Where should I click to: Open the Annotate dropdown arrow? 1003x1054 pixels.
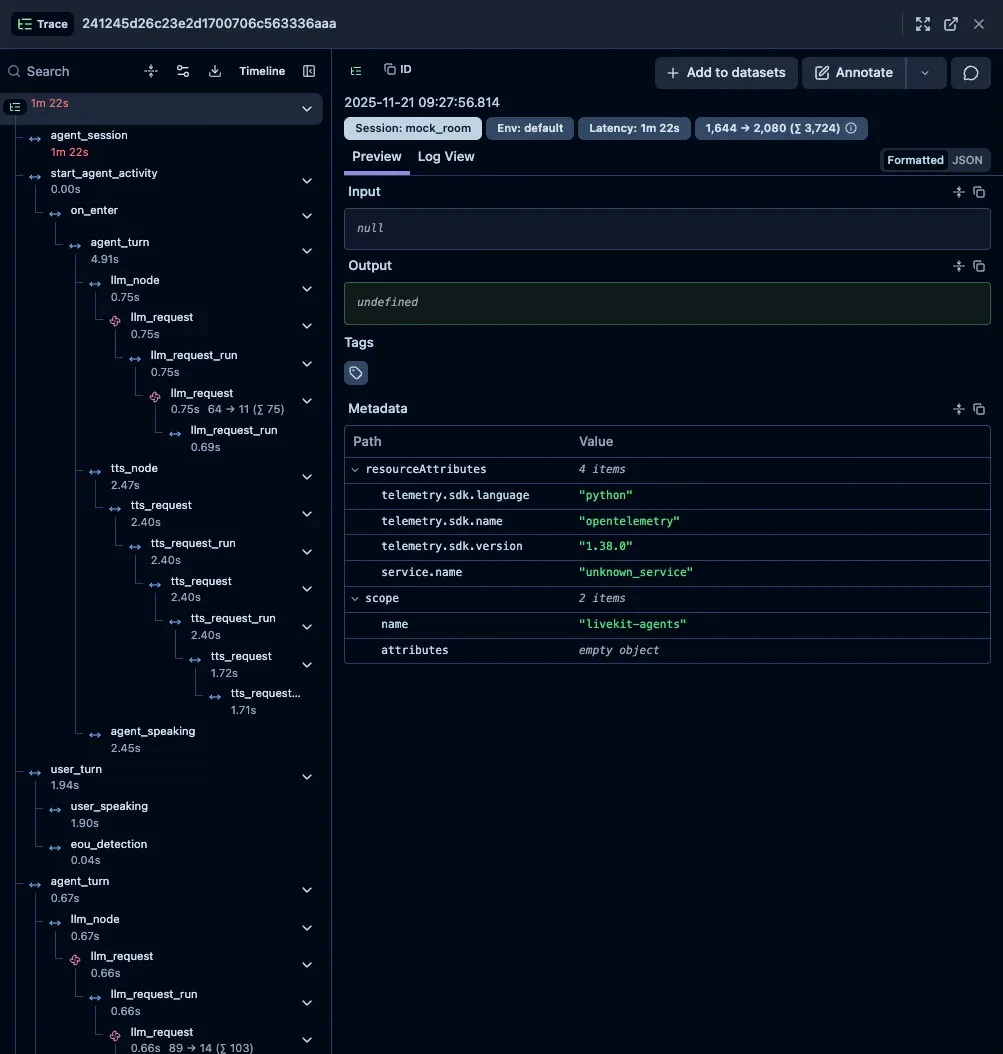coord(925,73)
